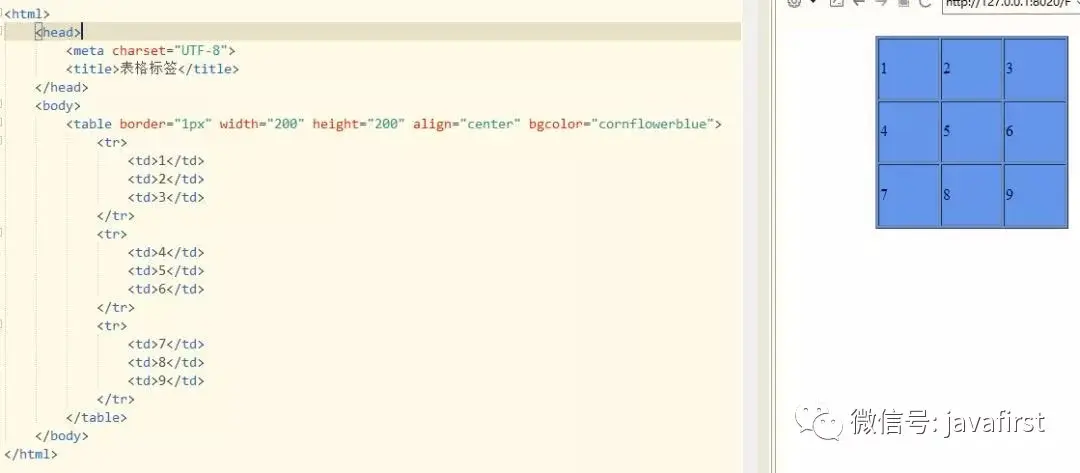Image resolution: width=1080 pixels, height=473 pixels.
Task: Place cursor on the meta charset line
Action: [x=151, y=50]
